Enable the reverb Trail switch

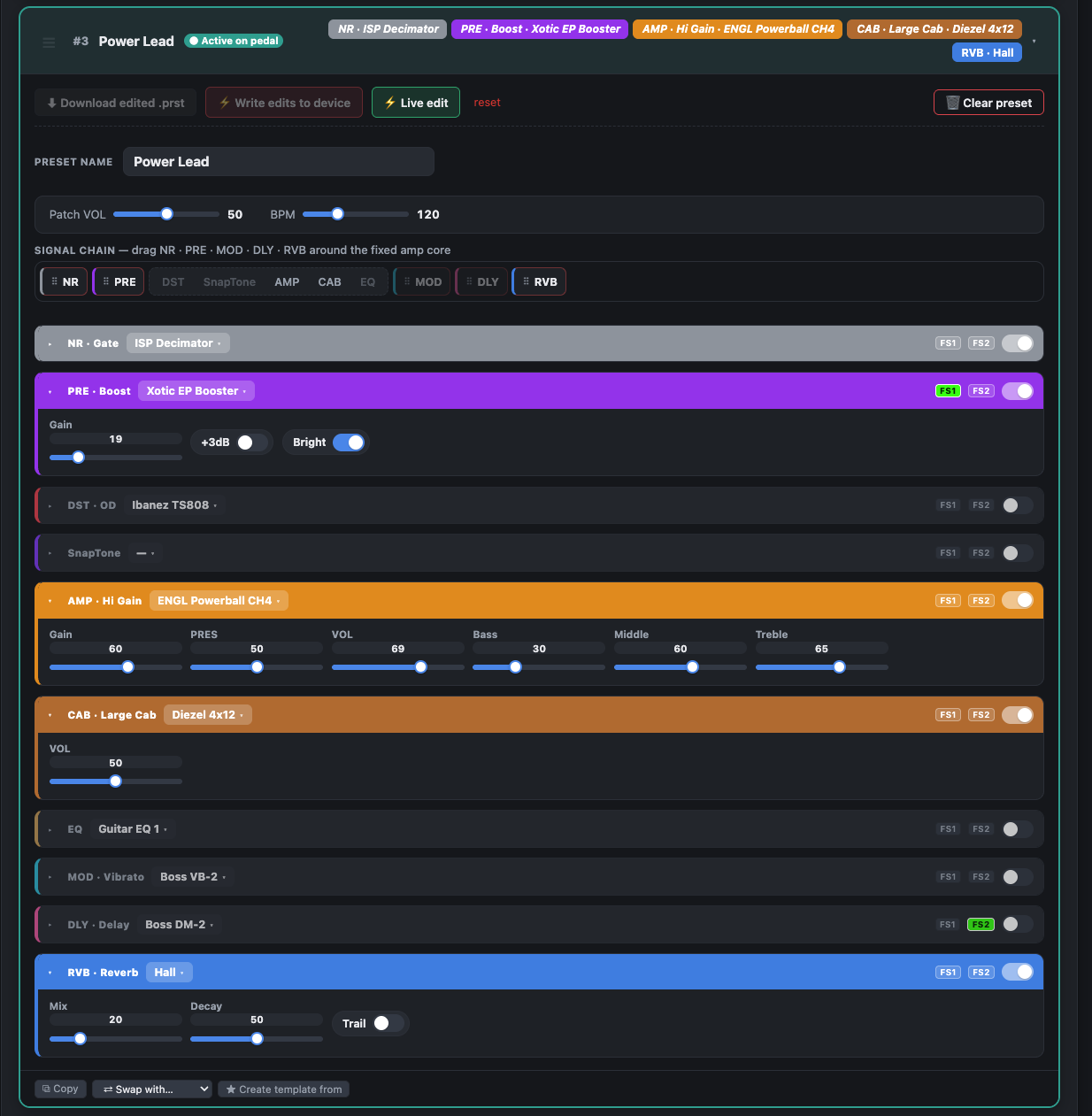[x=388, y=1023]
